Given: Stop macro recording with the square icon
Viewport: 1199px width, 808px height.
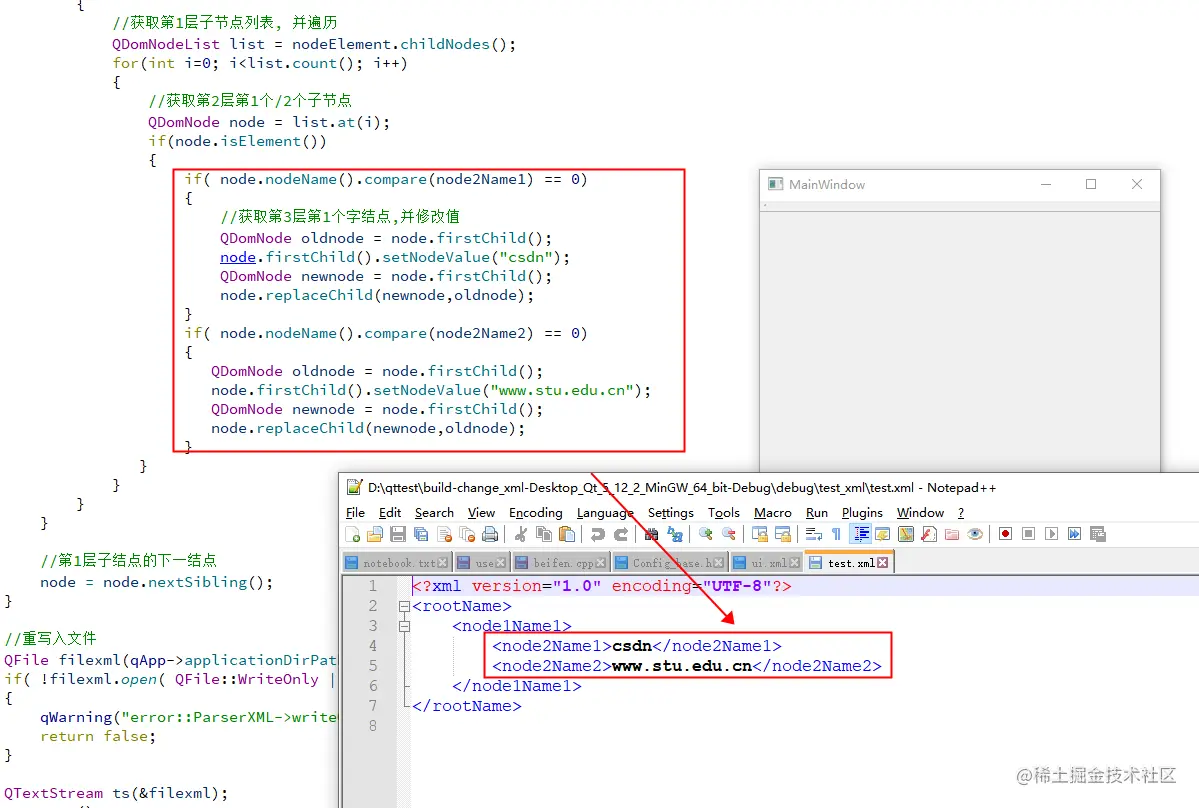Looking at the screenshot, I should tap(1028, 534).
